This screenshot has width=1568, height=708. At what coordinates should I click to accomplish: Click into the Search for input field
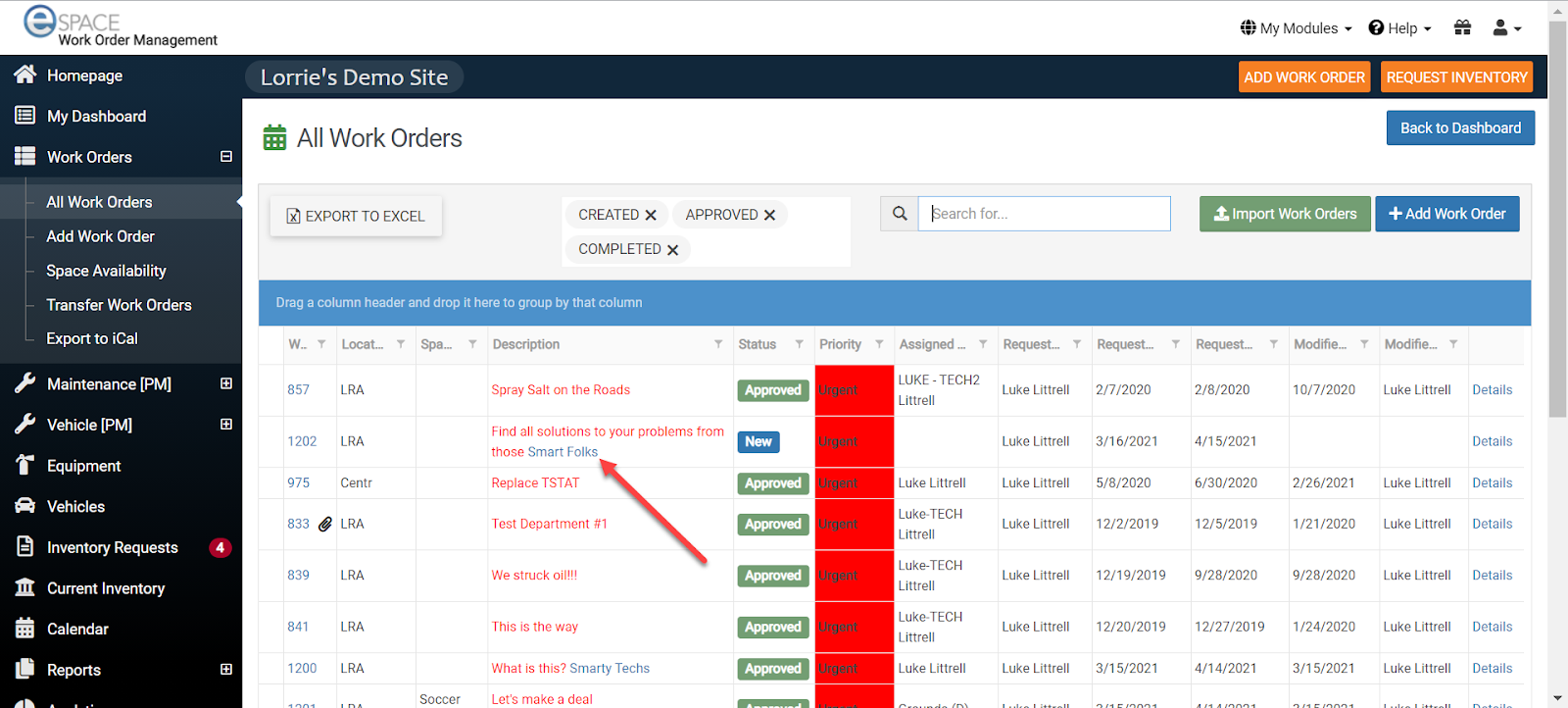click(x=1044, y=214)
